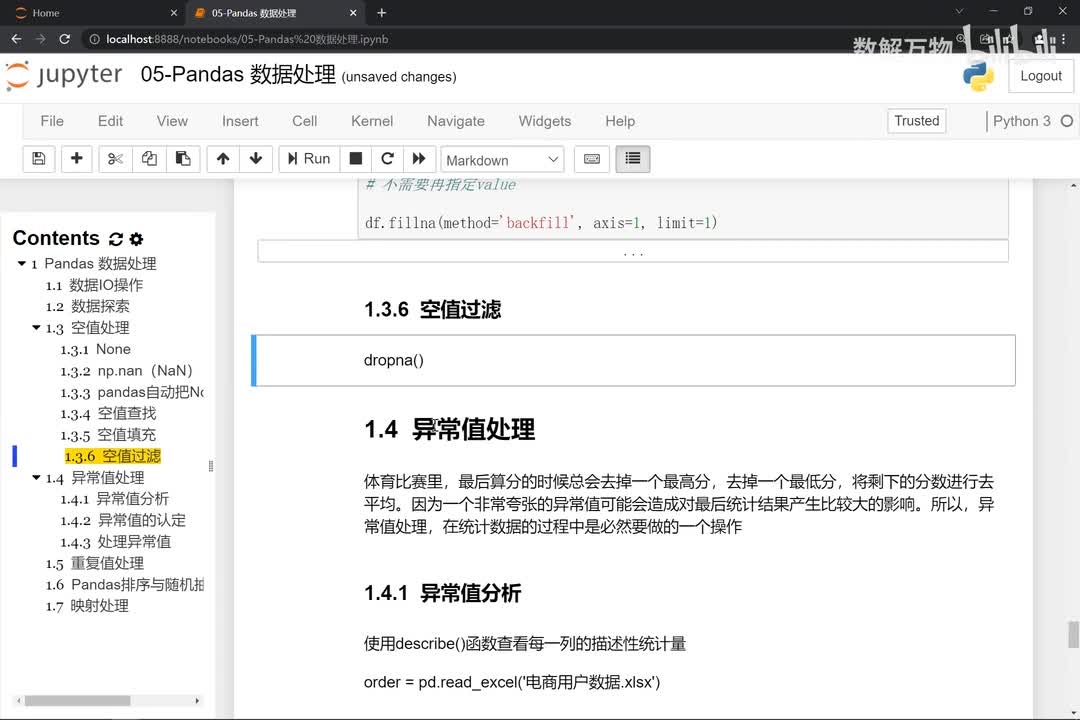This screenshot has width=1080, height=720.
Task: Go to '1.3.2 np.nan (NaN)' in Contents
Action: click(x=126, y=371)
